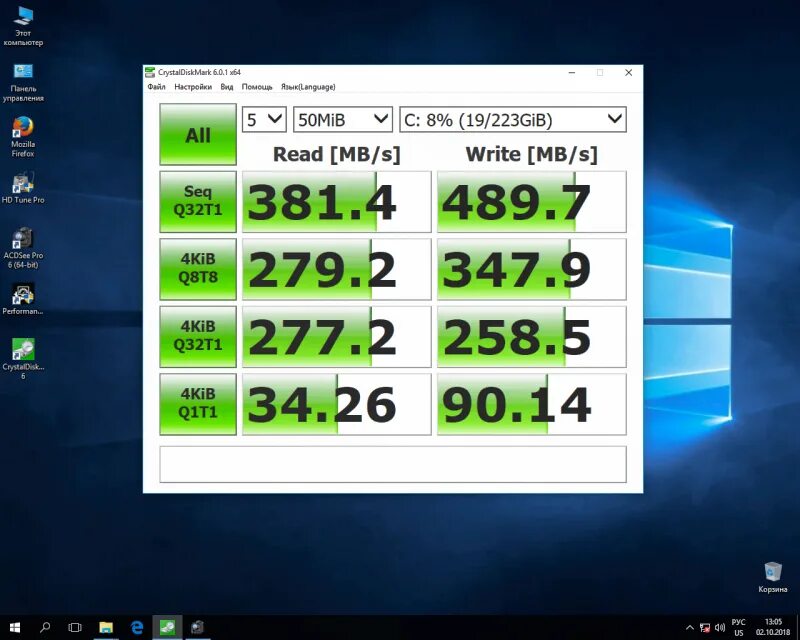Run the 4KiB Q8T8 test

click(198, 269)
